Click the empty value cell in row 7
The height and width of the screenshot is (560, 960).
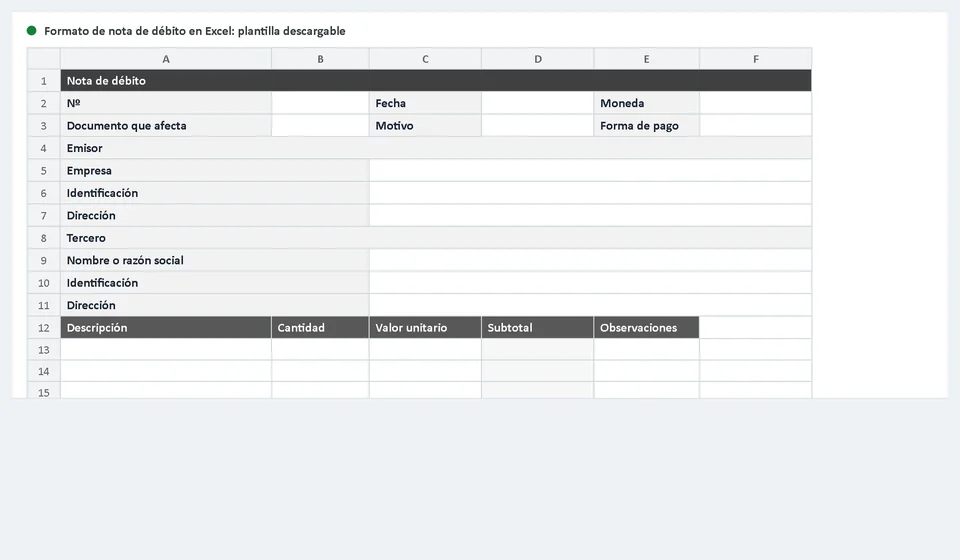coord(590,215)
